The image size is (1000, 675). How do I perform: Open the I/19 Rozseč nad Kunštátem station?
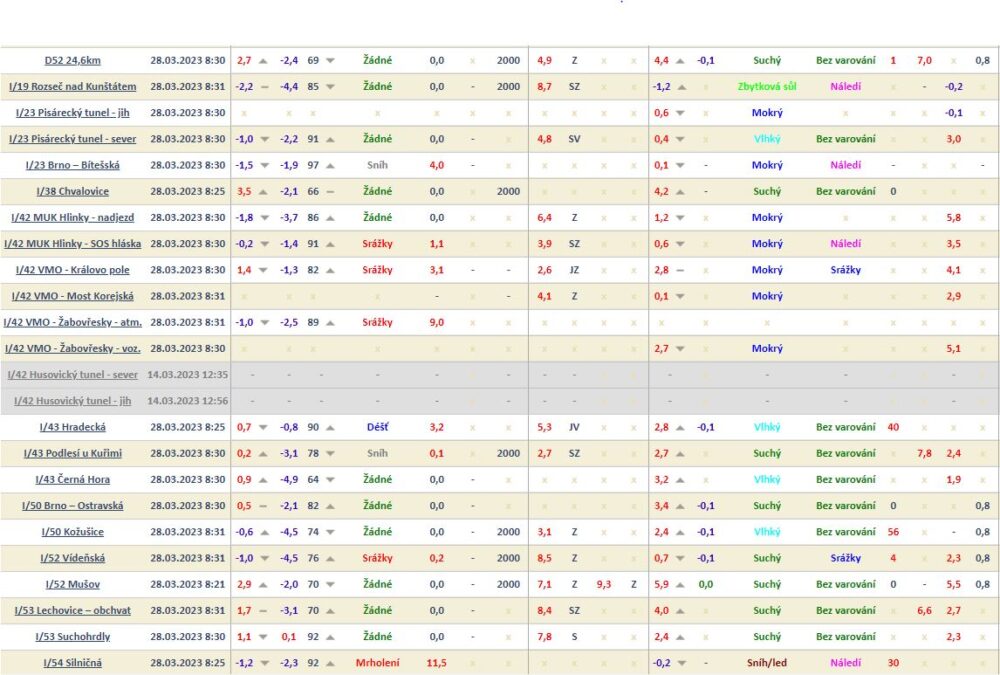(x=72, y=87)
